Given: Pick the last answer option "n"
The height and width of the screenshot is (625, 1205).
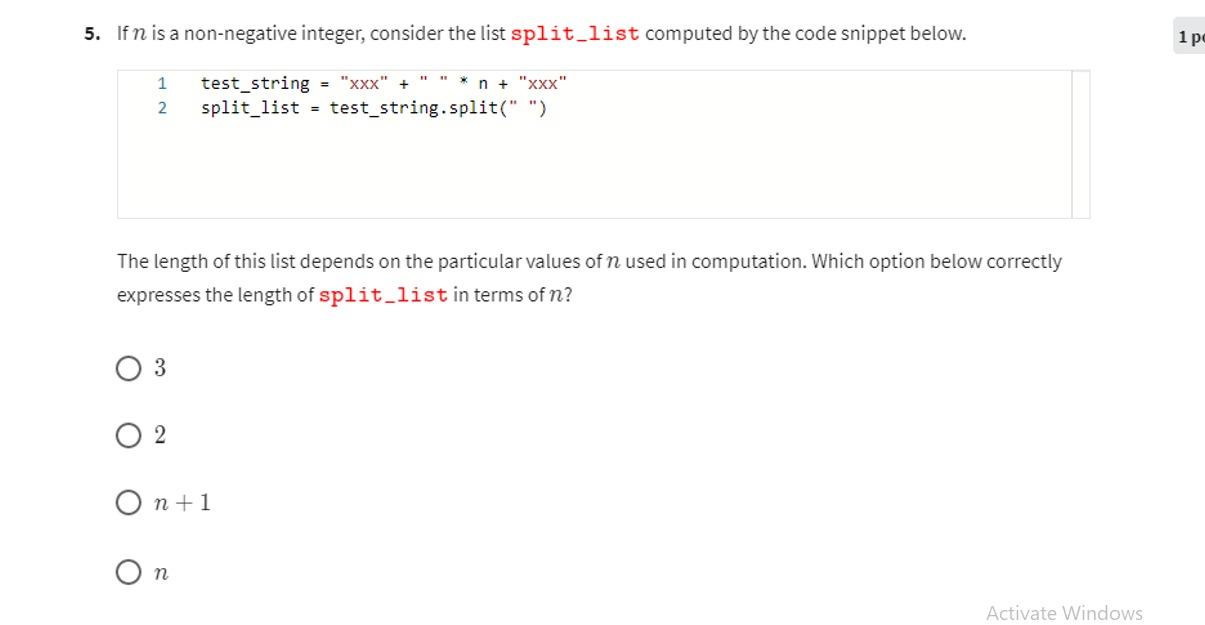Looking at the screenshot, I should click(129, 571).
